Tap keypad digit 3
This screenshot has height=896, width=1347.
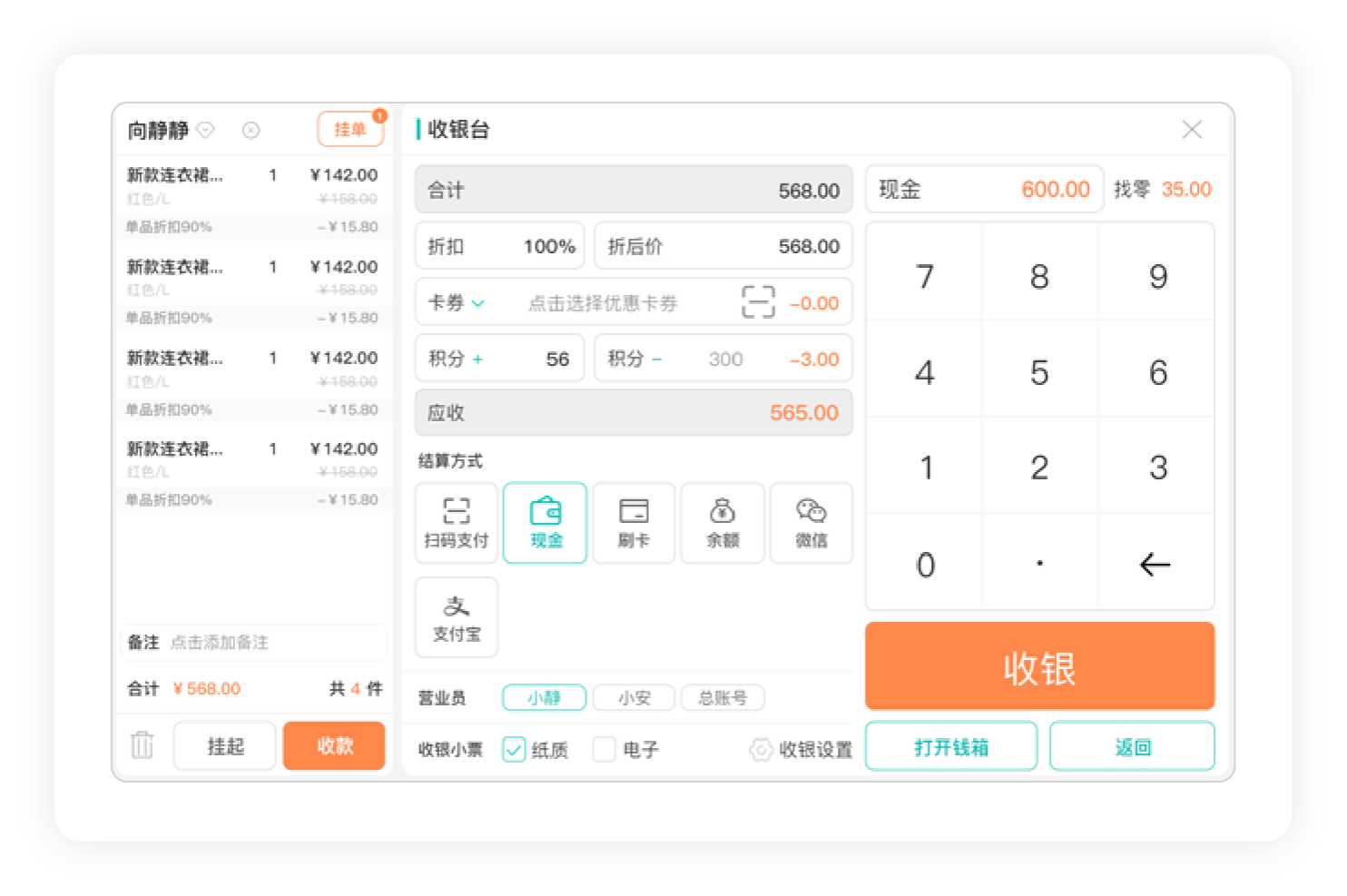click(1157, 468)
